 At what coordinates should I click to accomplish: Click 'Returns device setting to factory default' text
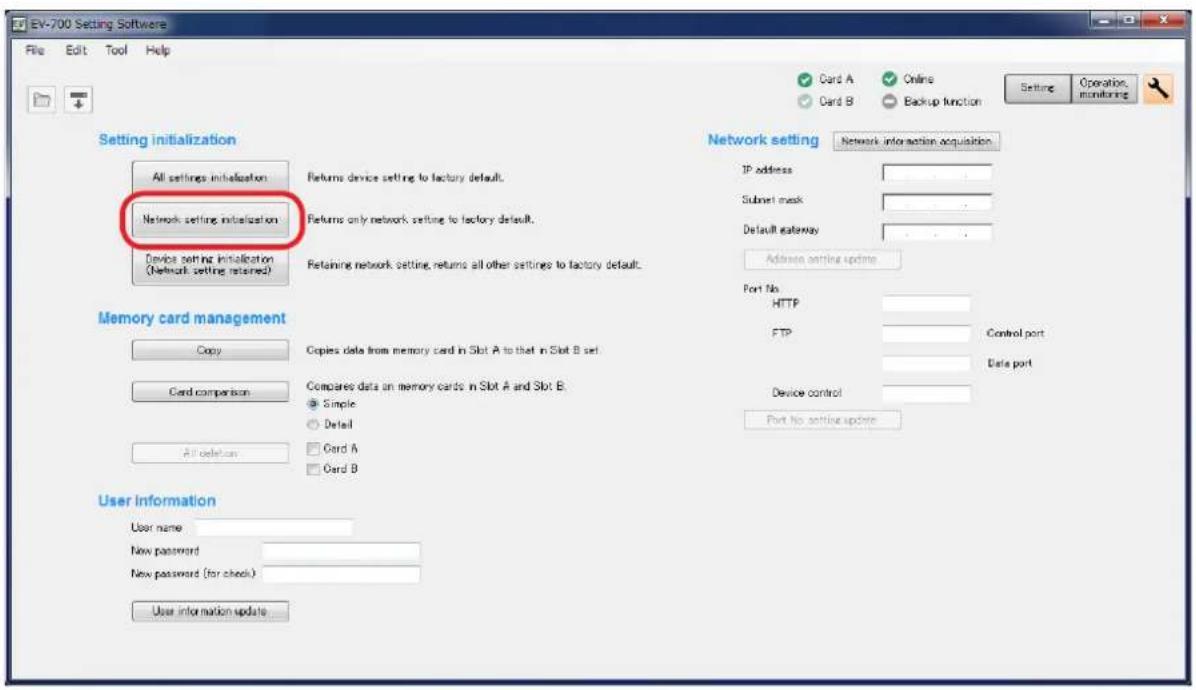coord(405,178)
